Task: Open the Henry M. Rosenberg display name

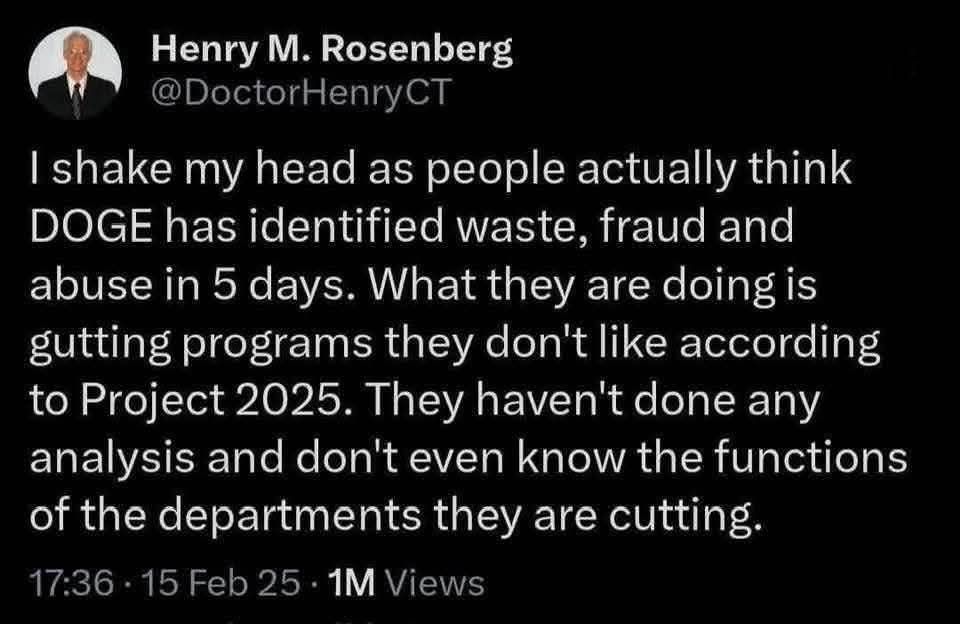Action: [x=332, y=51]
